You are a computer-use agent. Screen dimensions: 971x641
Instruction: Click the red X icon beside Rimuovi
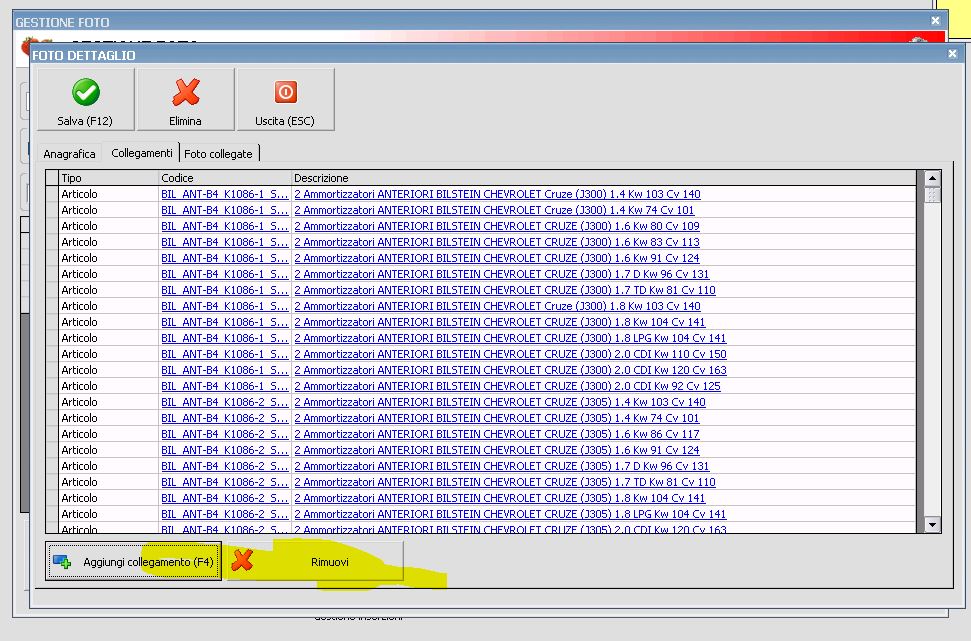click(x=242, y=560)
